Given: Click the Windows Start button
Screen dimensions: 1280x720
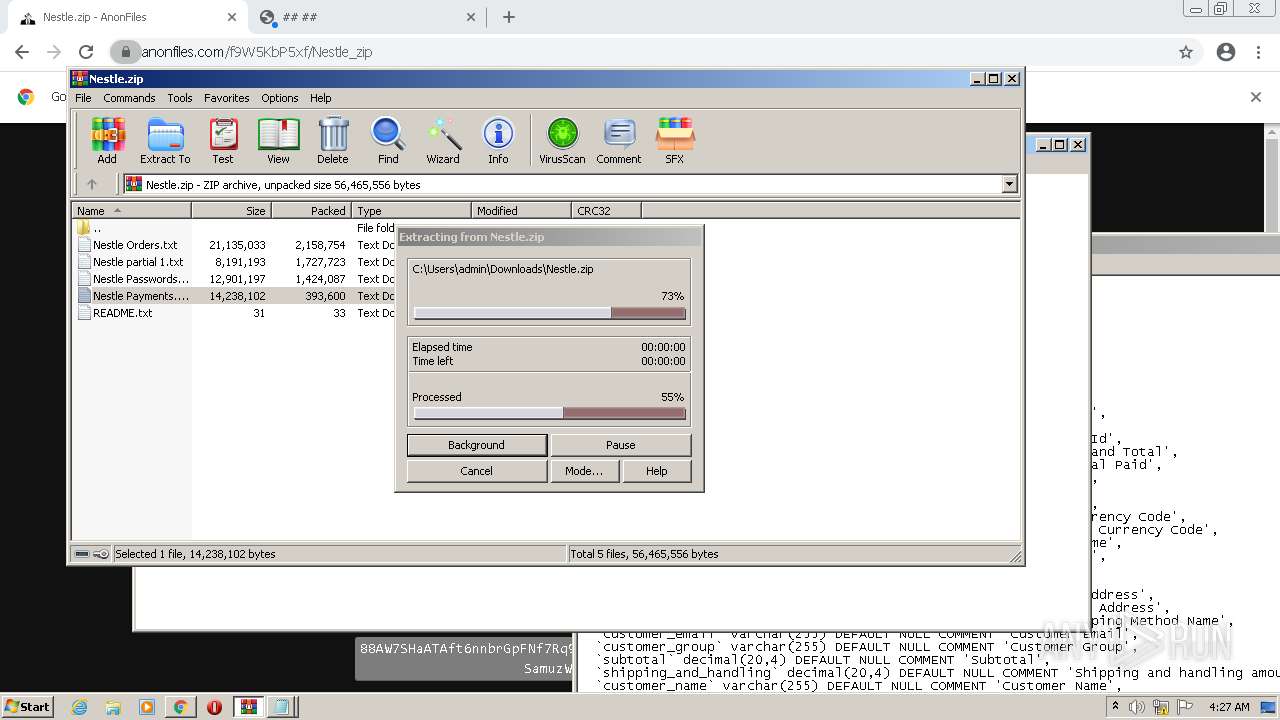Looking at the screenshot, I should coord(27,707).
